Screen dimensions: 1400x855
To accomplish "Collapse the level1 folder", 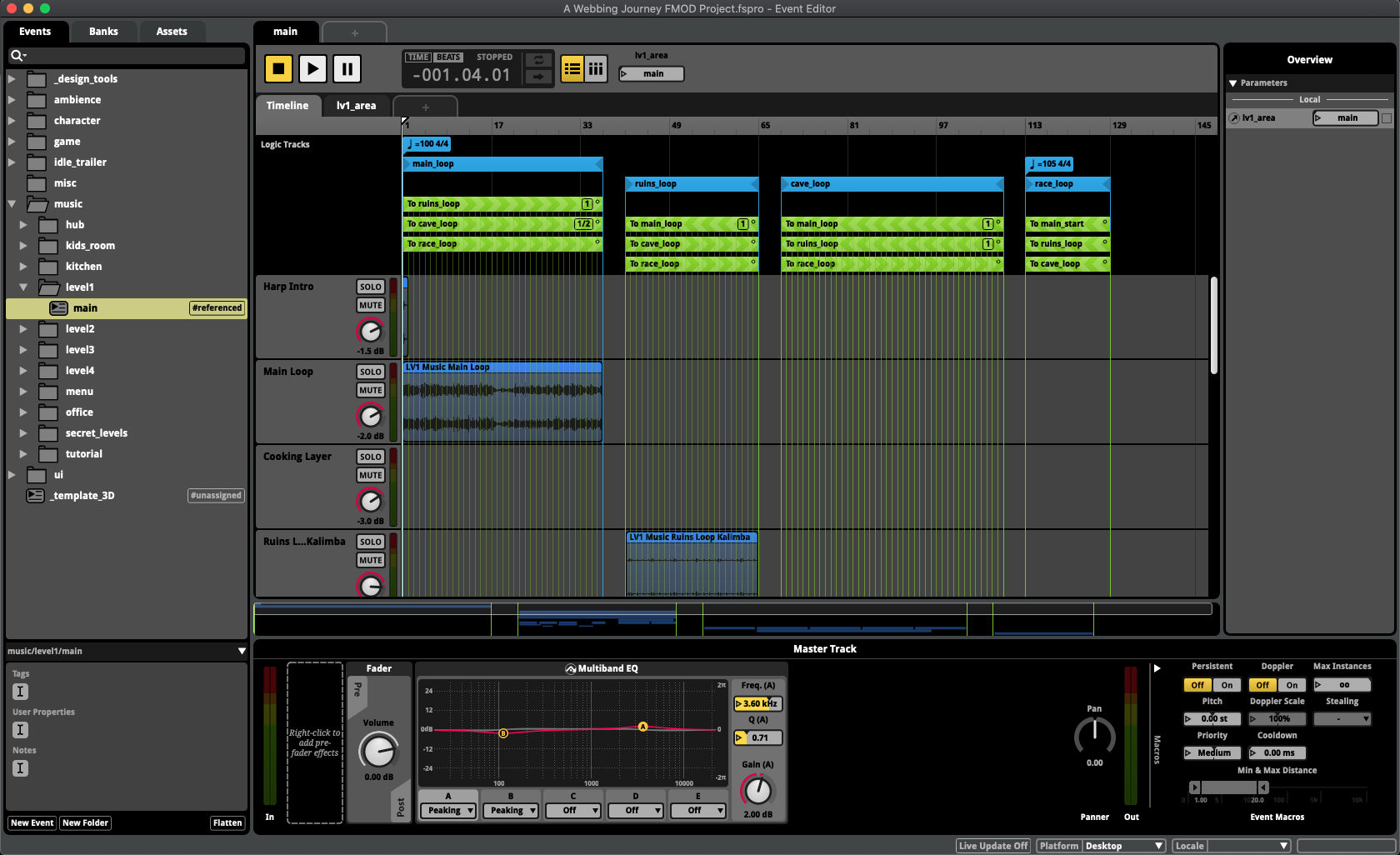I will coord(23,287).
